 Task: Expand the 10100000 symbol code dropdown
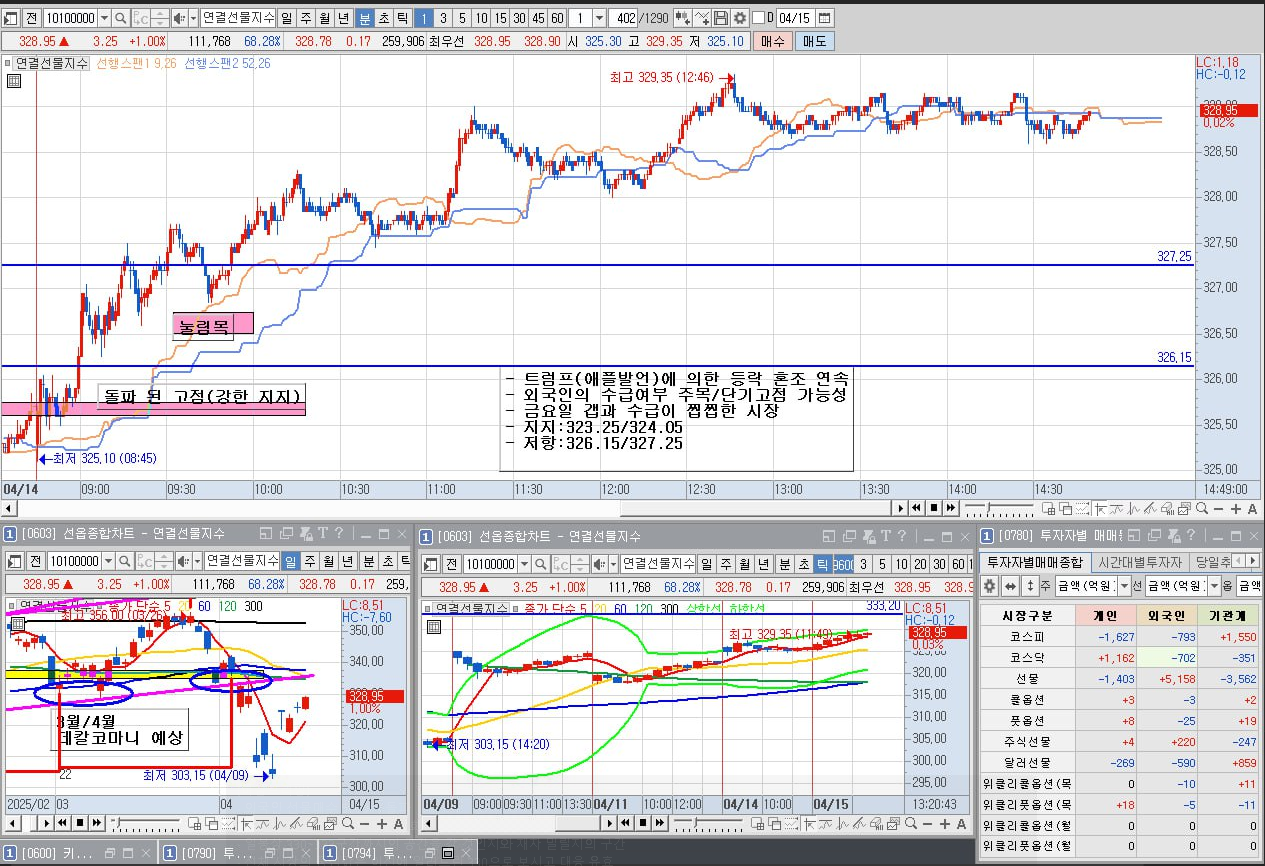tap(103, 18)
